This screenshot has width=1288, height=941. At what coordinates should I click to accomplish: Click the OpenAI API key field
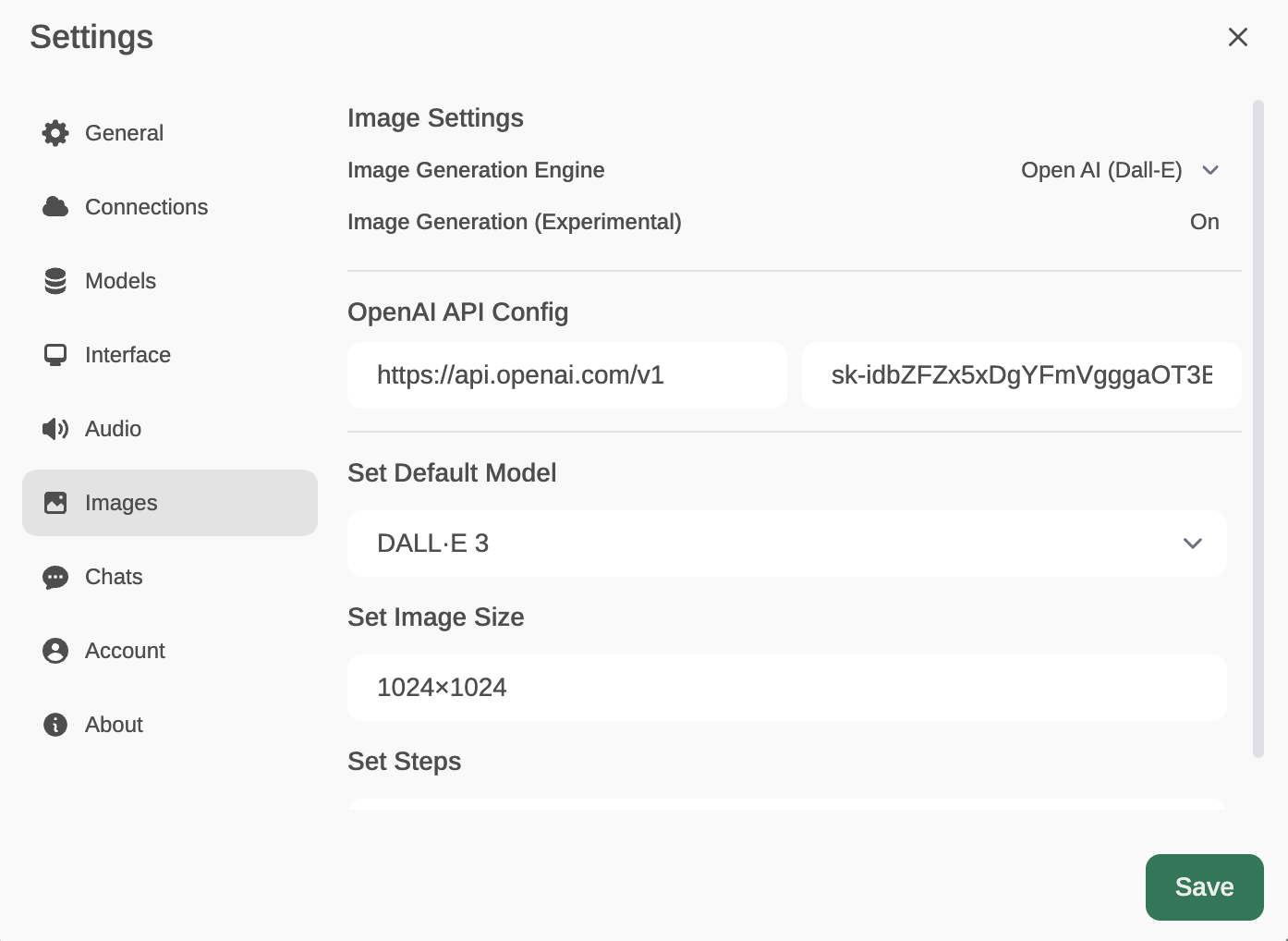point(1021,375)
